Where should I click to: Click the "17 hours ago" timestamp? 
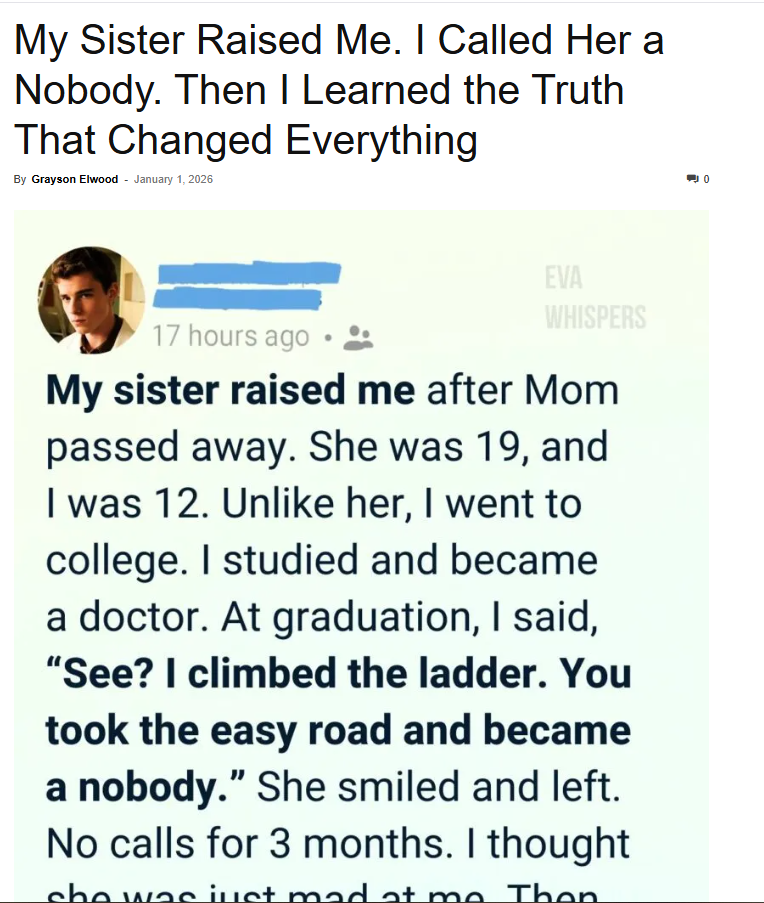230,337
